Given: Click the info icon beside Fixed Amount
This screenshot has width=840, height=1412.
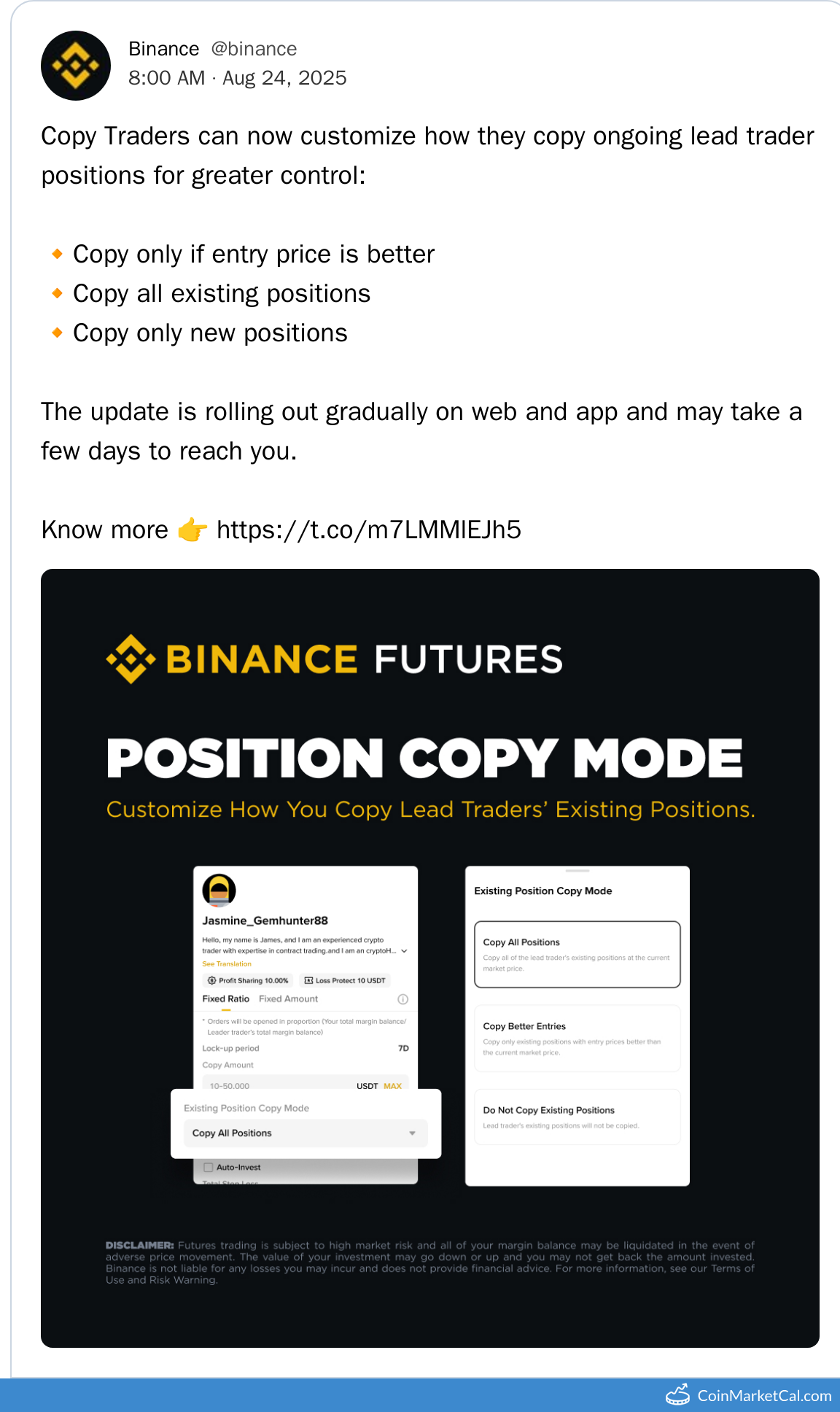Looking at the screenshot, I should pos(402,999).
